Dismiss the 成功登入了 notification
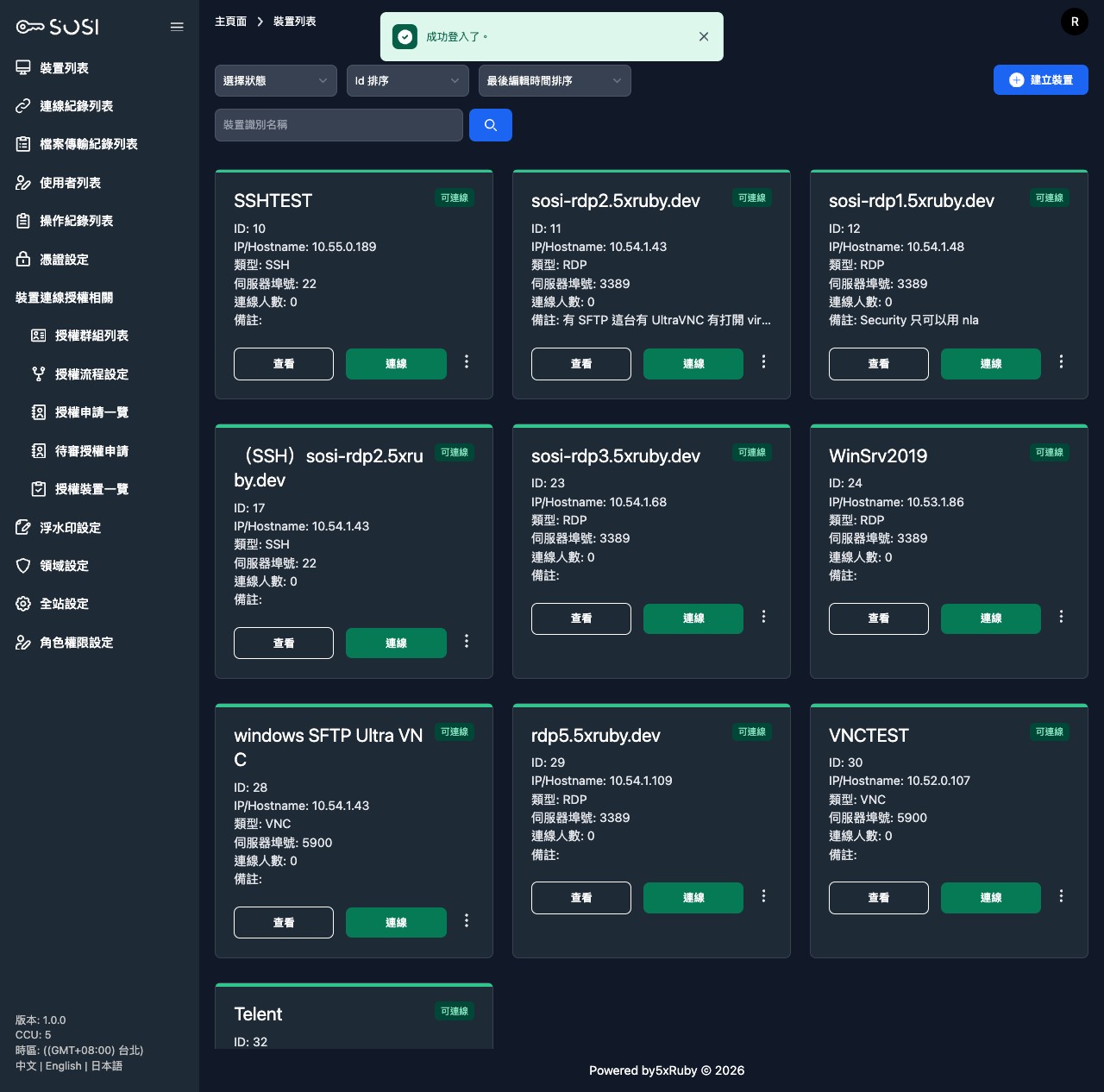 [x=704, y=36]
